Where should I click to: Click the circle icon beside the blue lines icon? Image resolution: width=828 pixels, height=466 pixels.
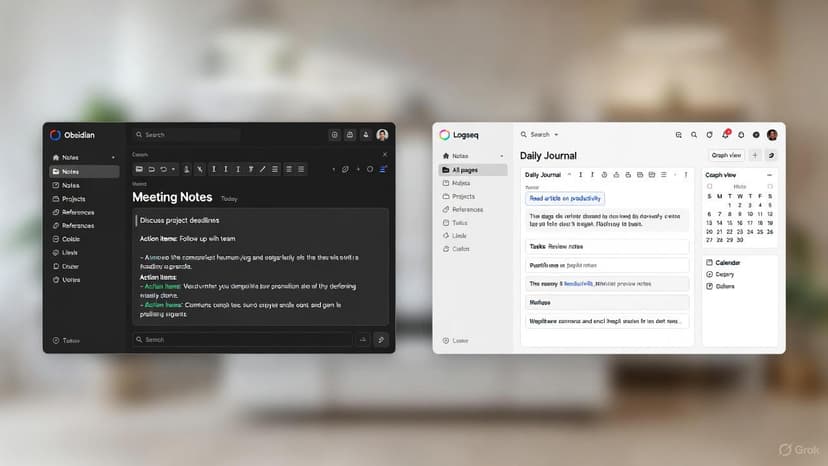tap(370, 169)
